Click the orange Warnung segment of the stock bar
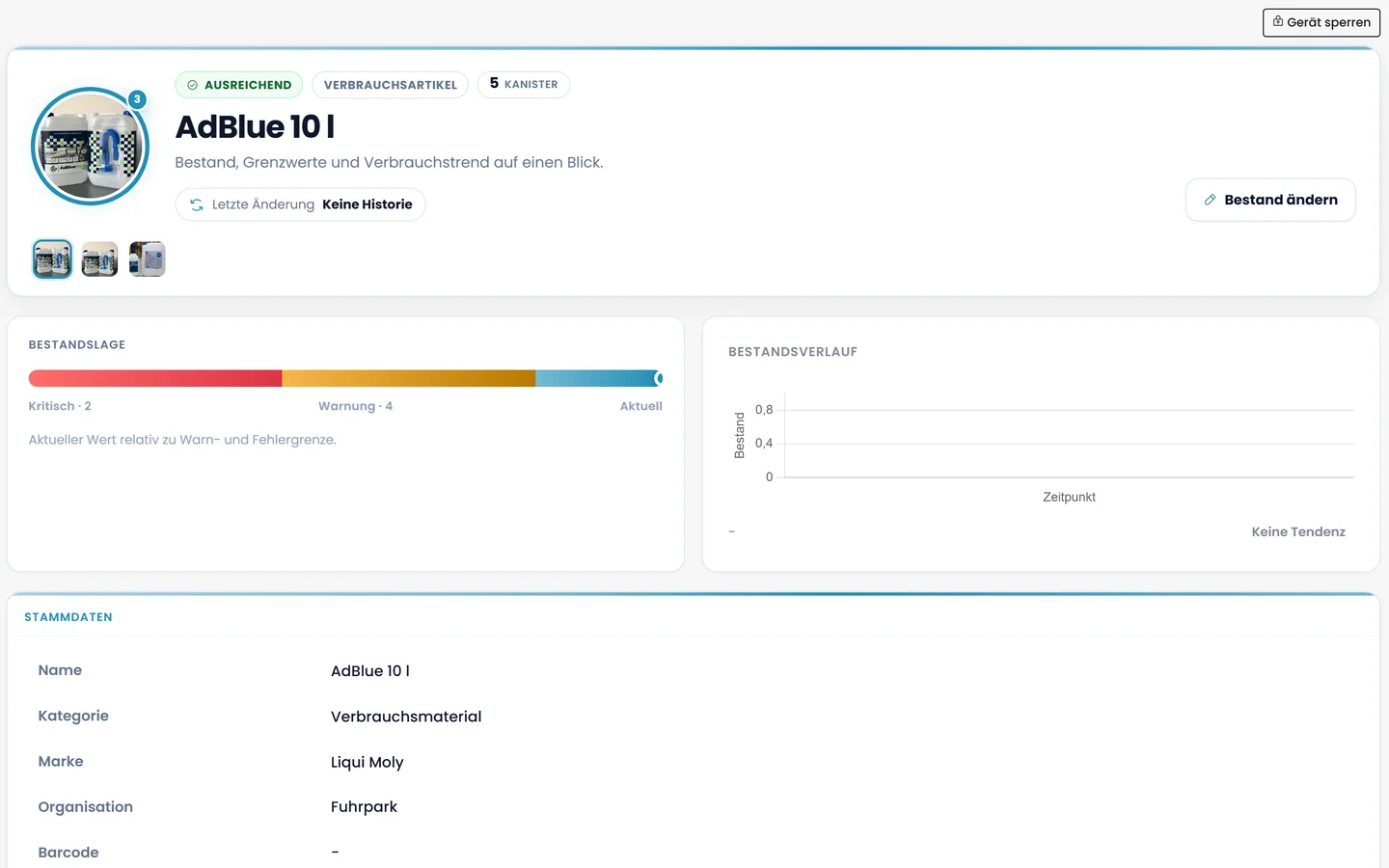Viewport: 1389px width, 868px height. (x=408, y=378)
